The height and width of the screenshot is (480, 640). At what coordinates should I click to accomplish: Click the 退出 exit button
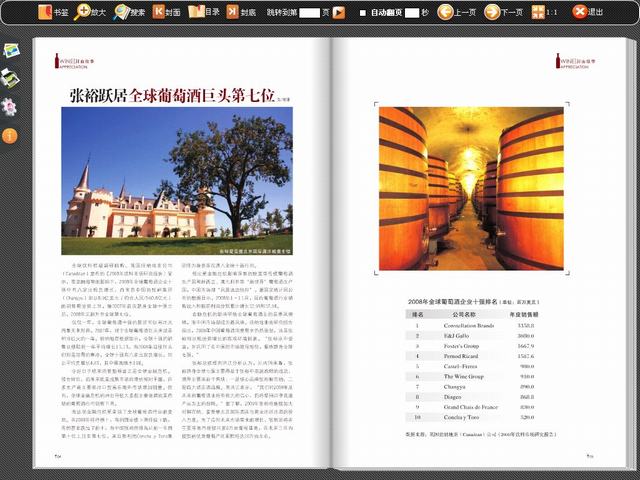click(587, 12)
